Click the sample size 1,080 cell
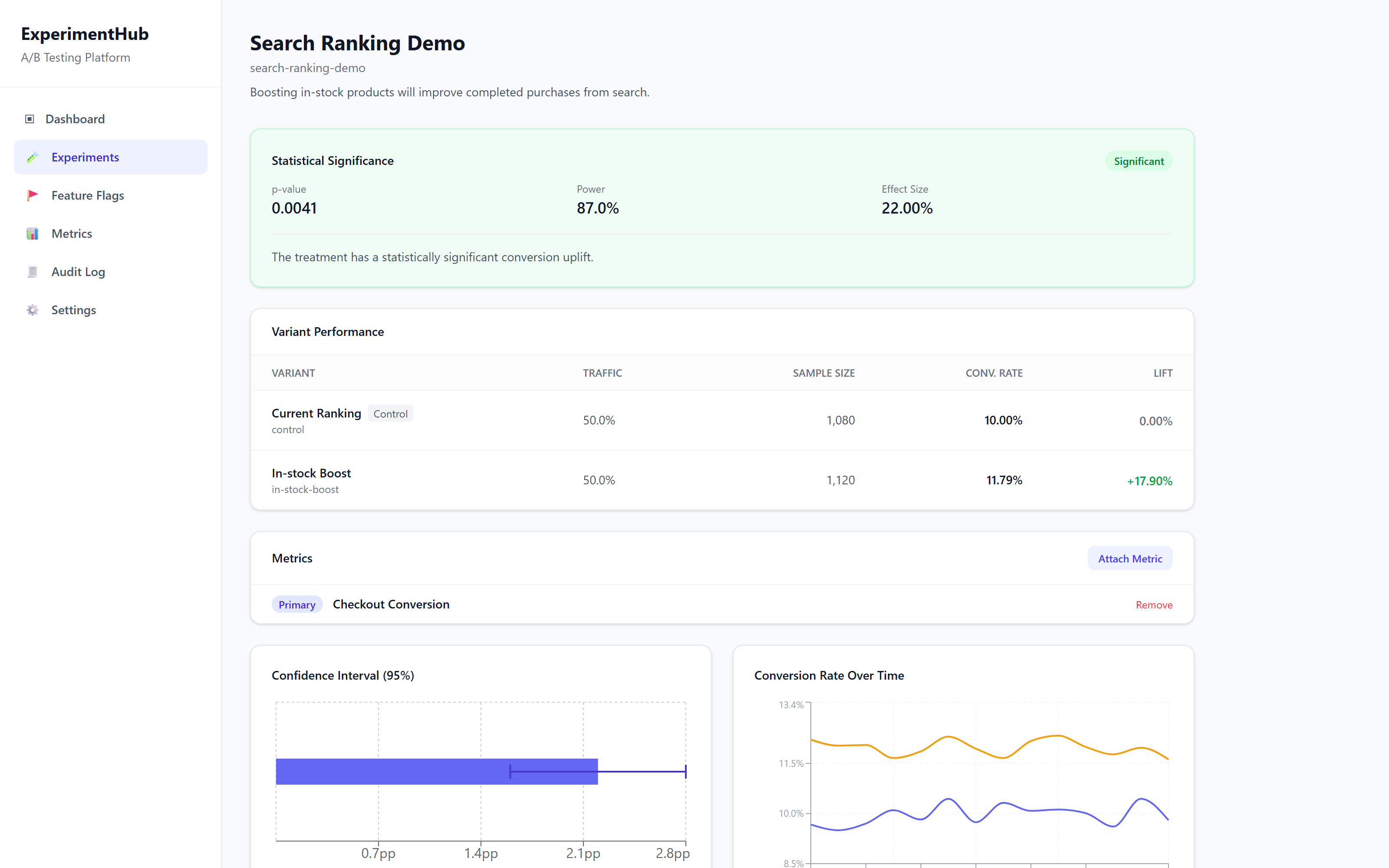1389x868 pixels. (x=840, y=420)
